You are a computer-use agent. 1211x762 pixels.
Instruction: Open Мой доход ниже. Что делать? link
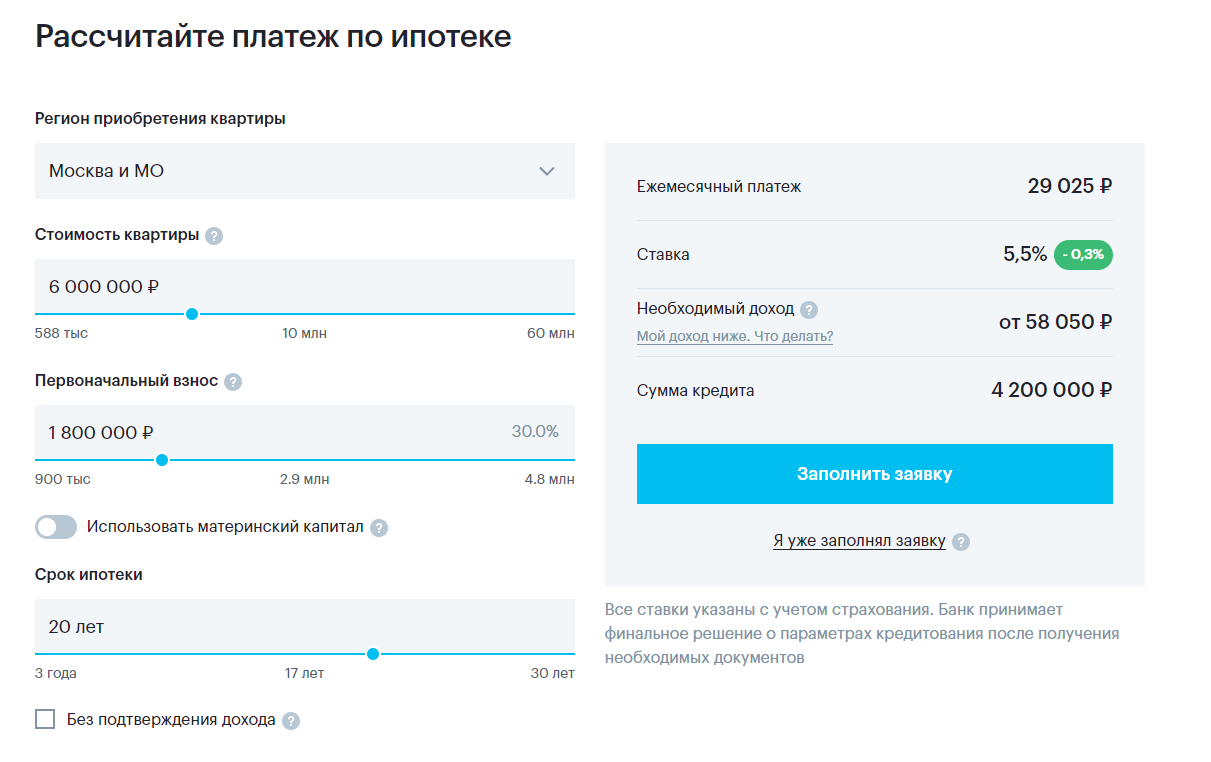point(735,336)
